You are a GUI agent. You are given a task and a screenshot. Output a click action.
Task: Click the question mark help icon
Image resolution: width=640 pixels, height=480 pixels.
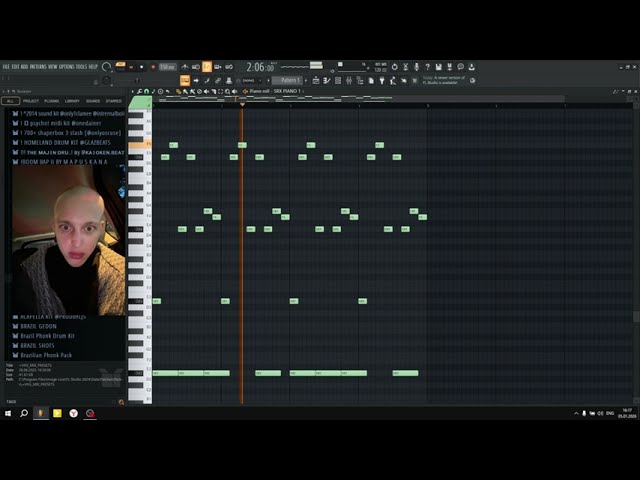click(x=427, y=67)
